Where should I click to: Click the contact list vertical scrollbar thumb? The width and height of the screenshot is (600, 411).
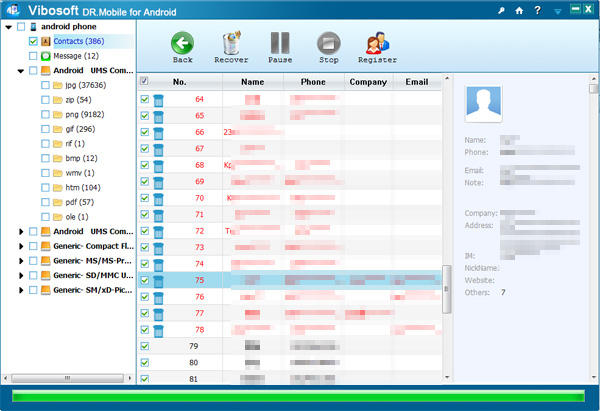point(446,289)
